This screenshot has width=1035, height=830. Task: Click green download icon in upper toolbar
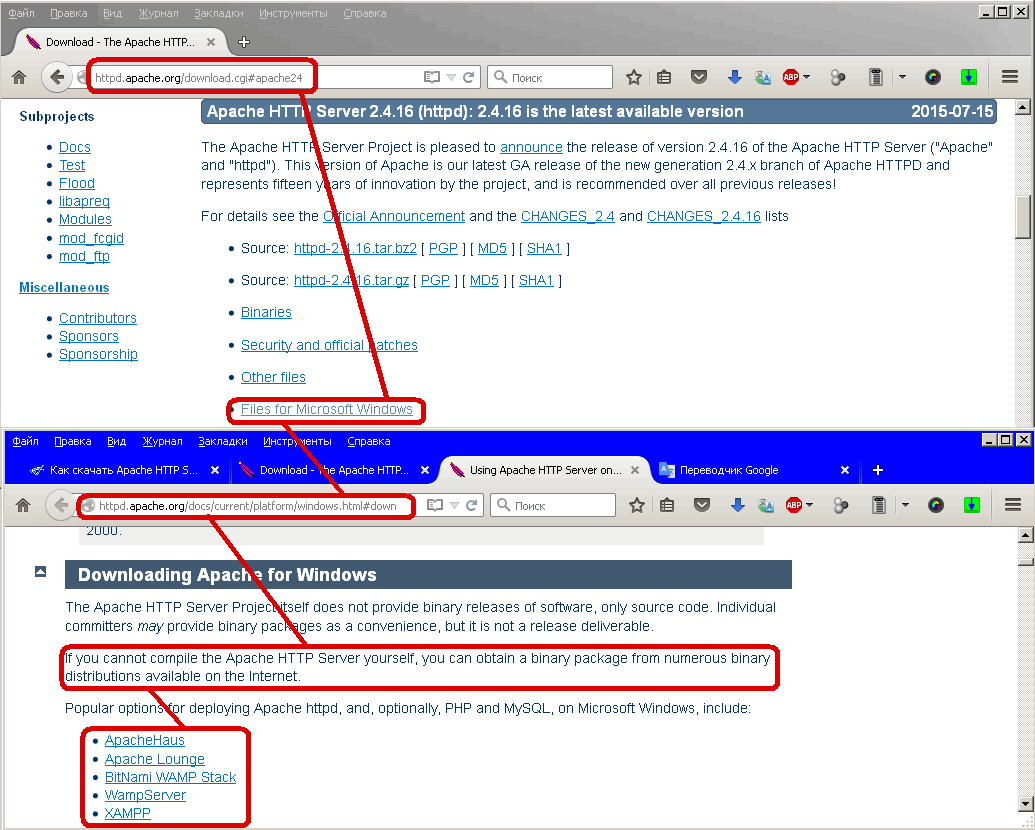[968, 77]
